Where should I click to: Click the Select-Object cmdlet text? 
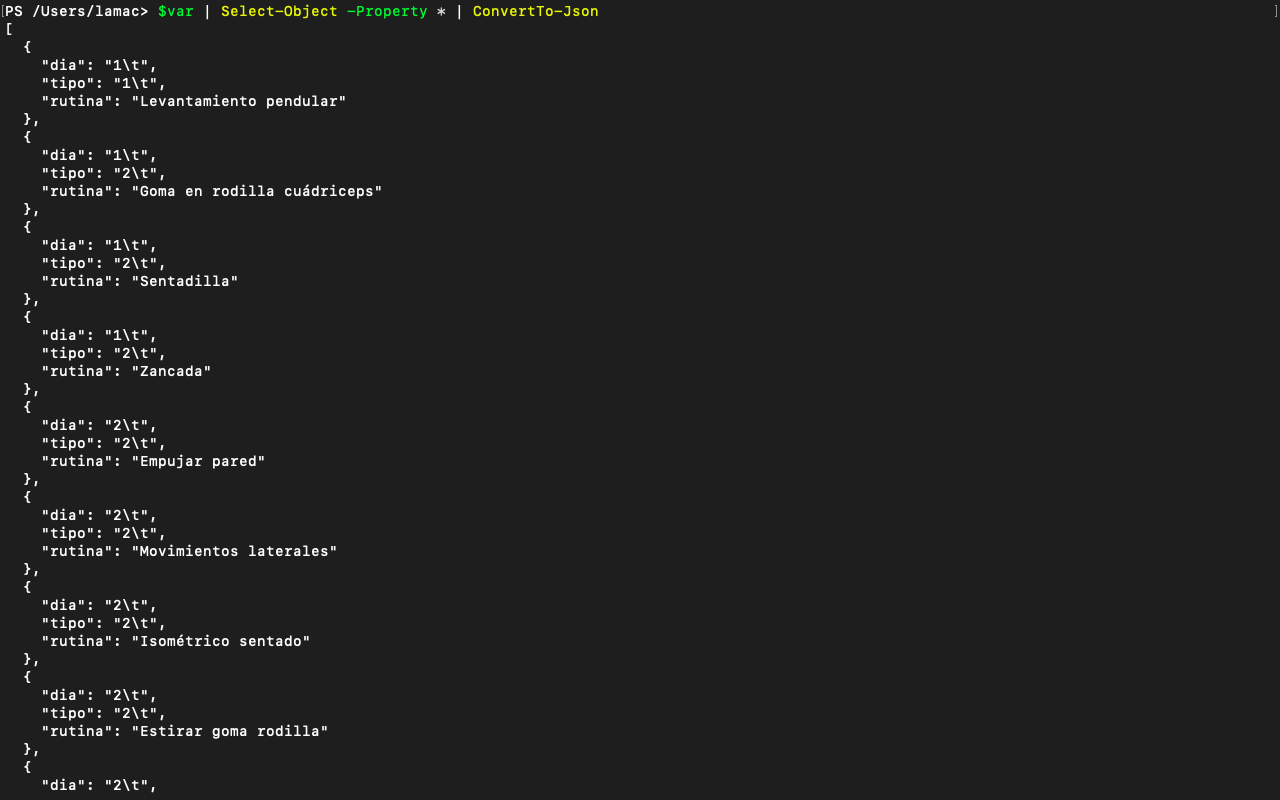pyautogui.click(x=279, y=11)
